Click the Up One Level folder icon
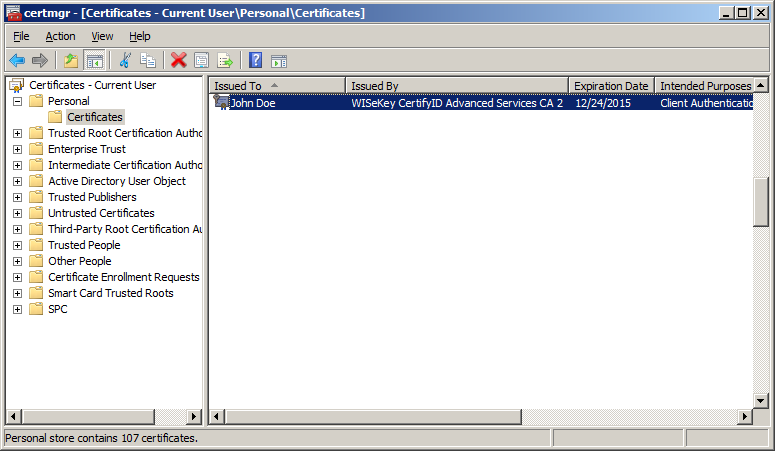Image resolution: width=775 pixels, height=451 pixels. (x=71, y=60)
